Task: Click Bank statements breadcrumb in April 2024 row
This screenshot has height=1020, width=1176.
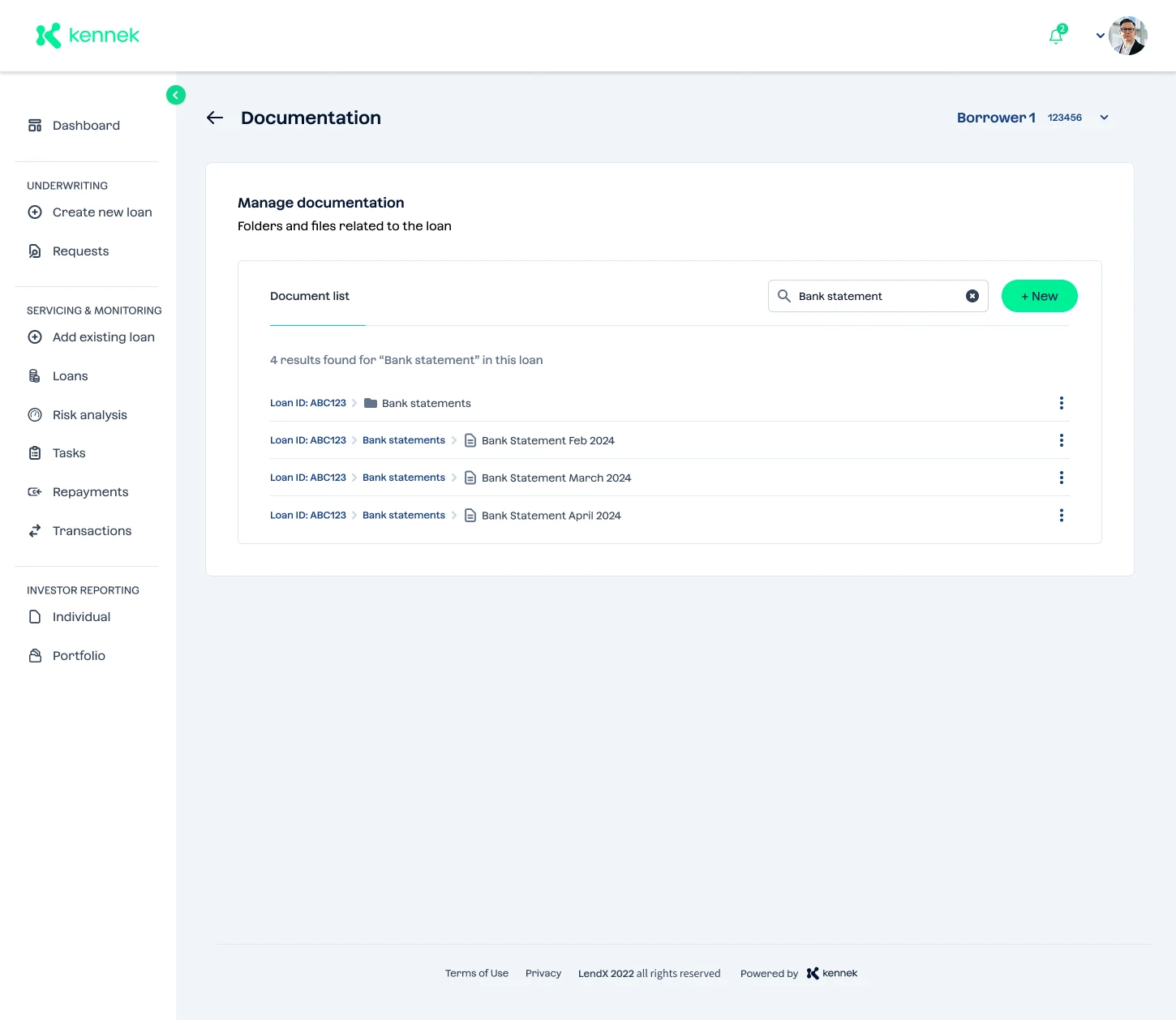Action: pyautogui.click(x=404, y=515)
